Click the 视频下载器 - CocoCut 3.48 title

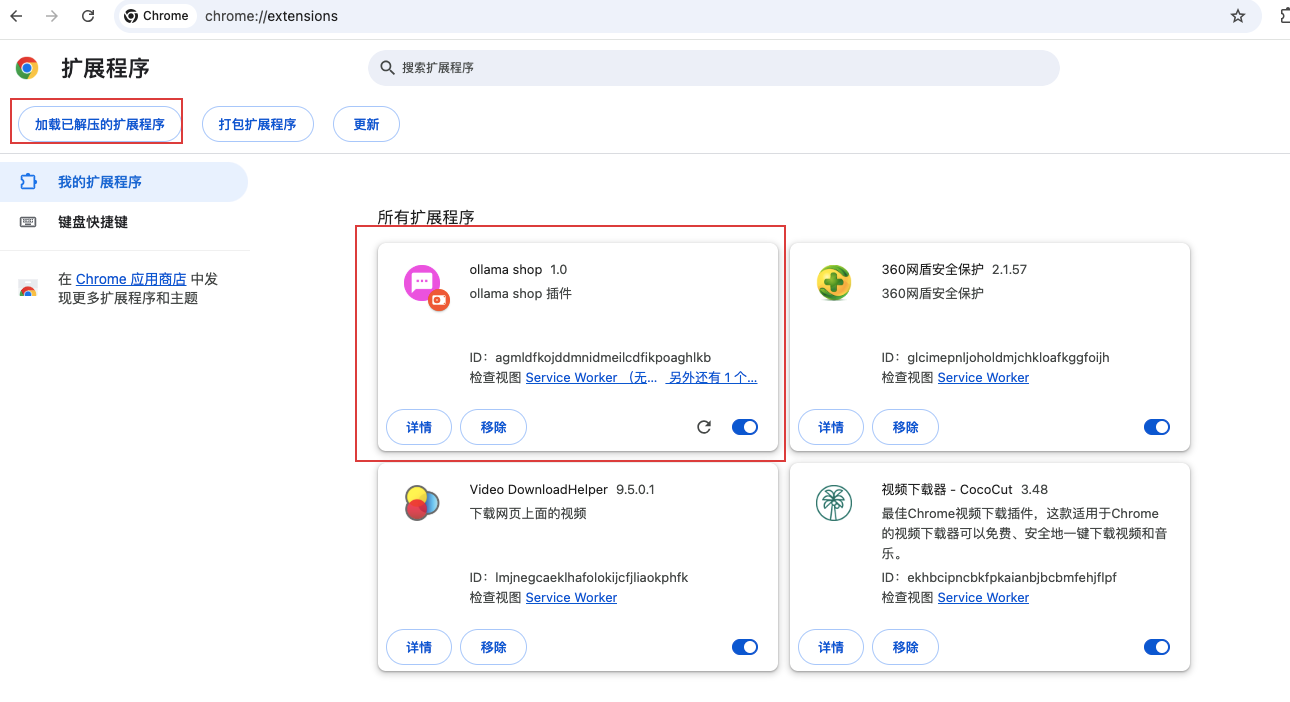coord(964,490)
